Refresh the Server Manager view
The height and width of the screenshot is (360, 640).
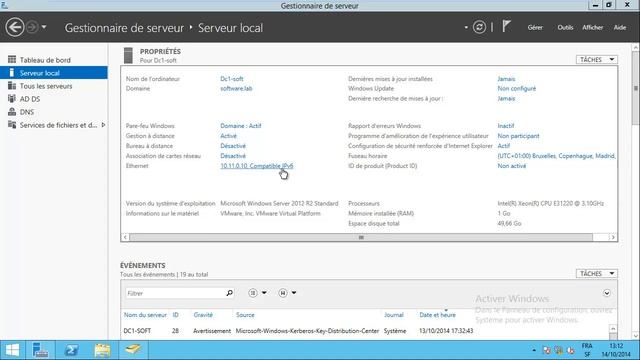pyautogui.click(x=479, y=27)
